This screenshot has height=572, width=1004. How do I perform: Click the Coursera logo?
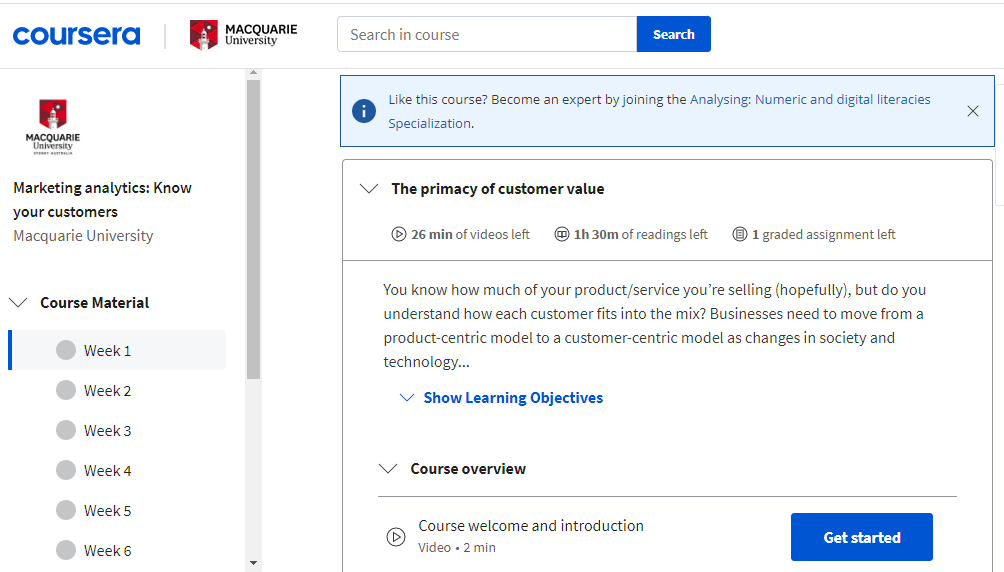point(76,35)
